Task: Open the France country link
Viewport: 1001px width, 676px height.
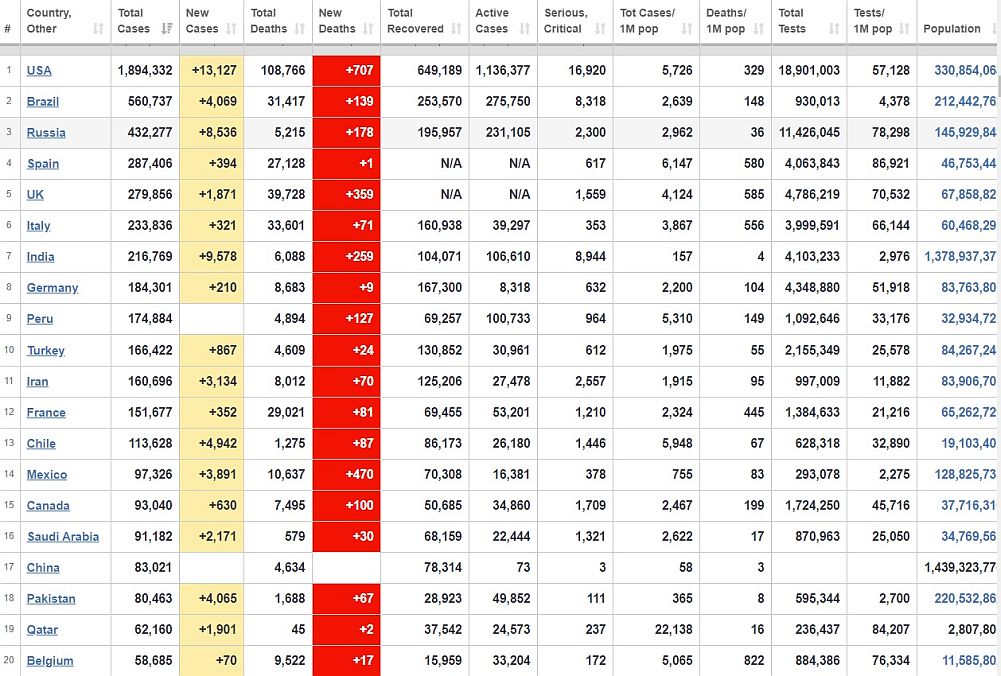Action: point(46,413)
